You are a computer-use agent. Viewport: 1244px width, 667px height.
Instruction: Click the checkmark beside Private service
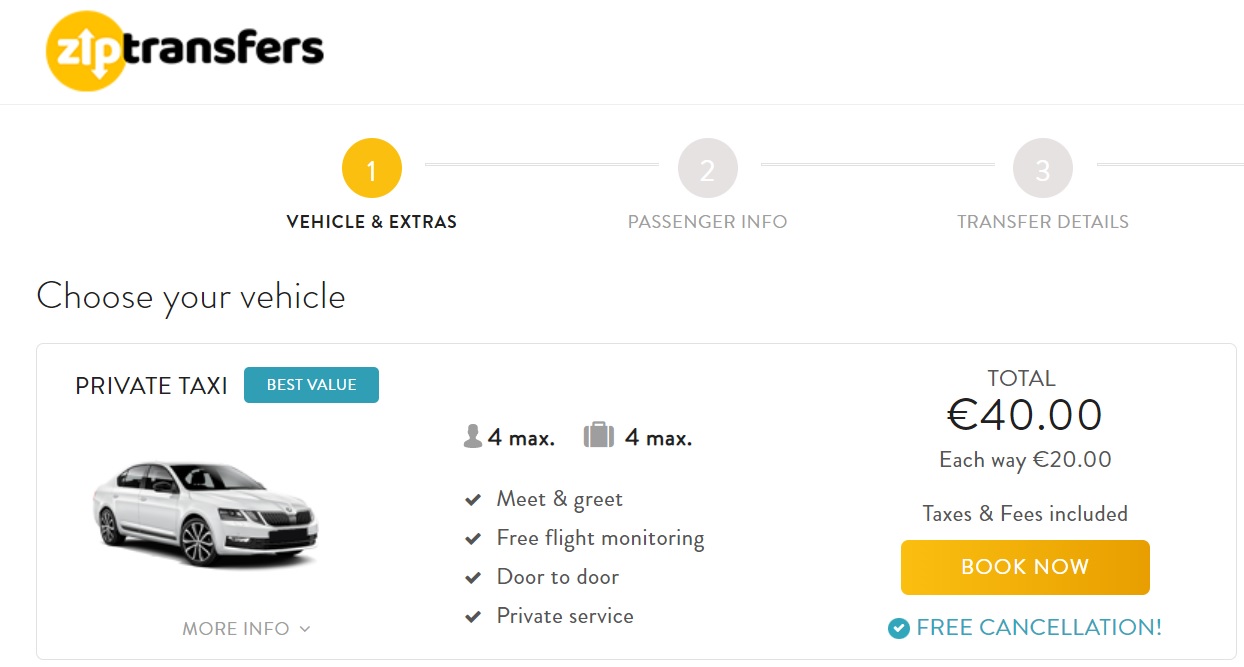pos(473,617)
